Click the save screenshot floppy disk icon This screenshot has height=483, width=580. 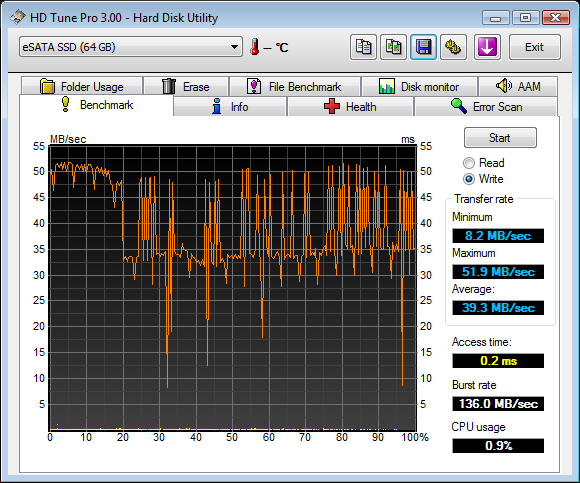click(x=424, y=47)
